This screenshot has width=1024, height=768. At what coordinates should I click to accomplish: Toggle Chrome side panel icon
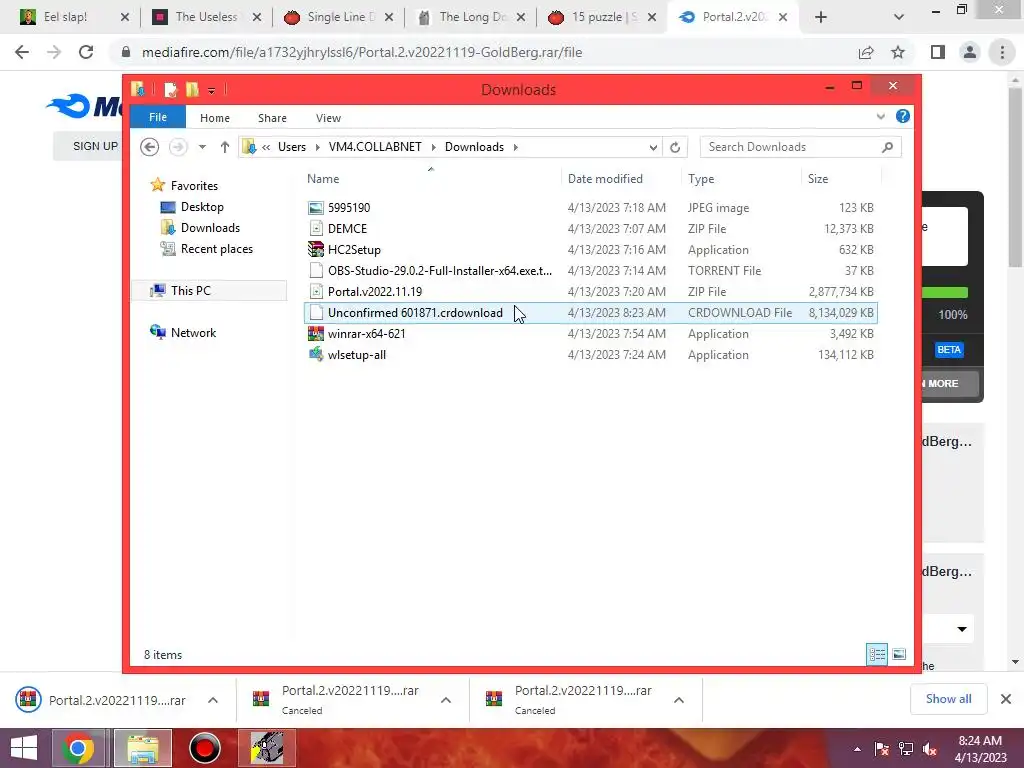(938, 52)
